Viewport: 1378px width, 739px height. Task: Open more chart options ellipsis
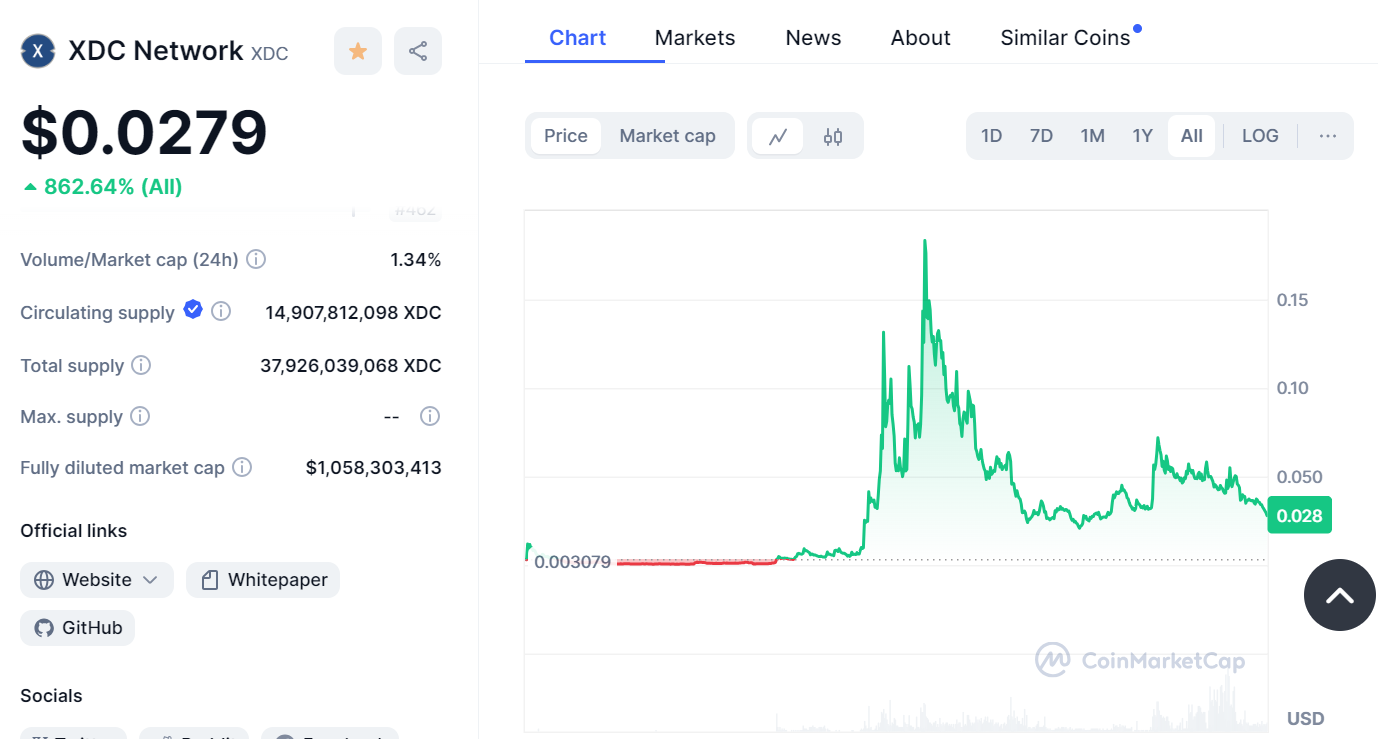point(1328,136)
